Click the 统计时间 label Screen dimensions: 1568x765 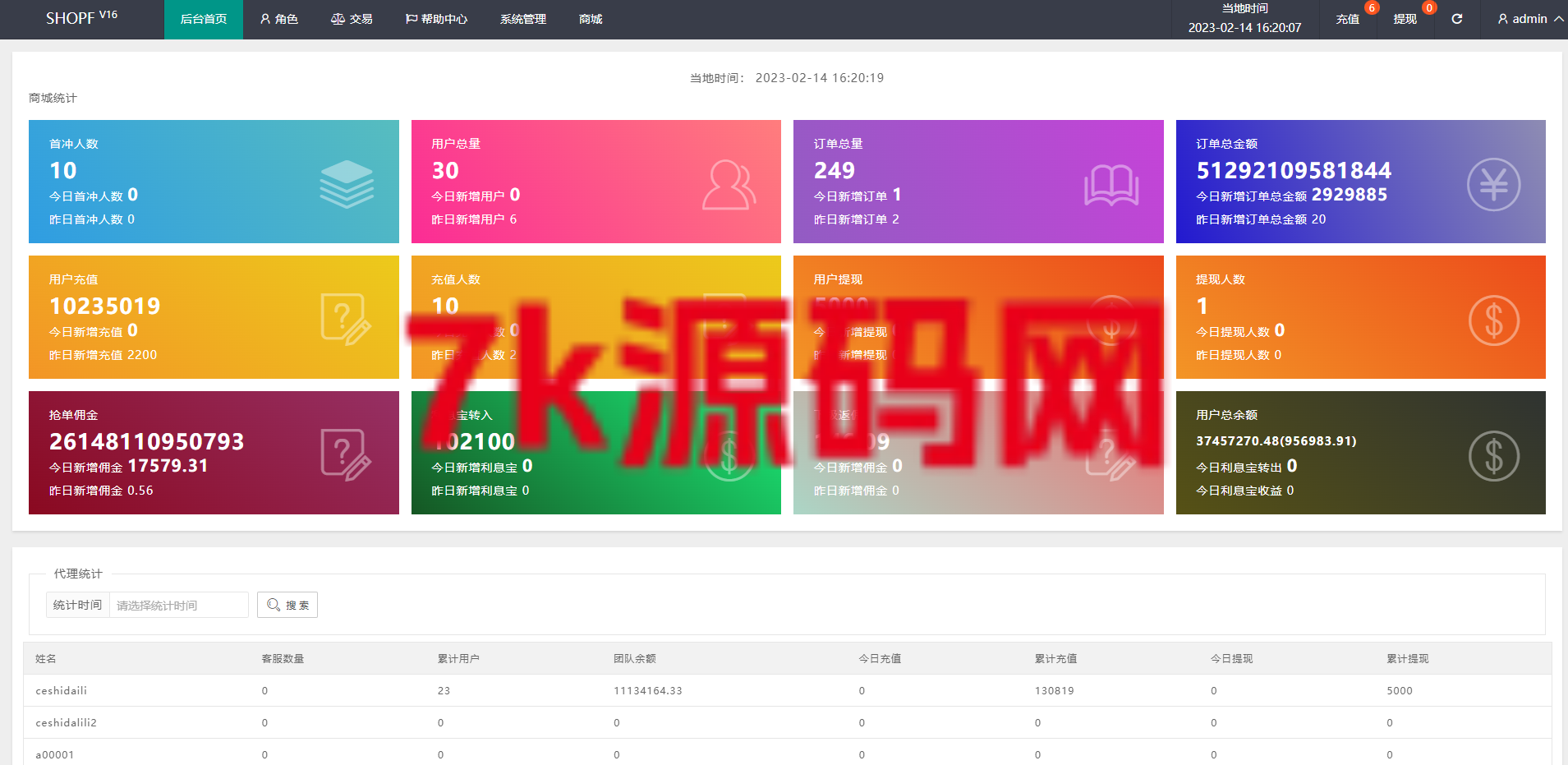78,605
